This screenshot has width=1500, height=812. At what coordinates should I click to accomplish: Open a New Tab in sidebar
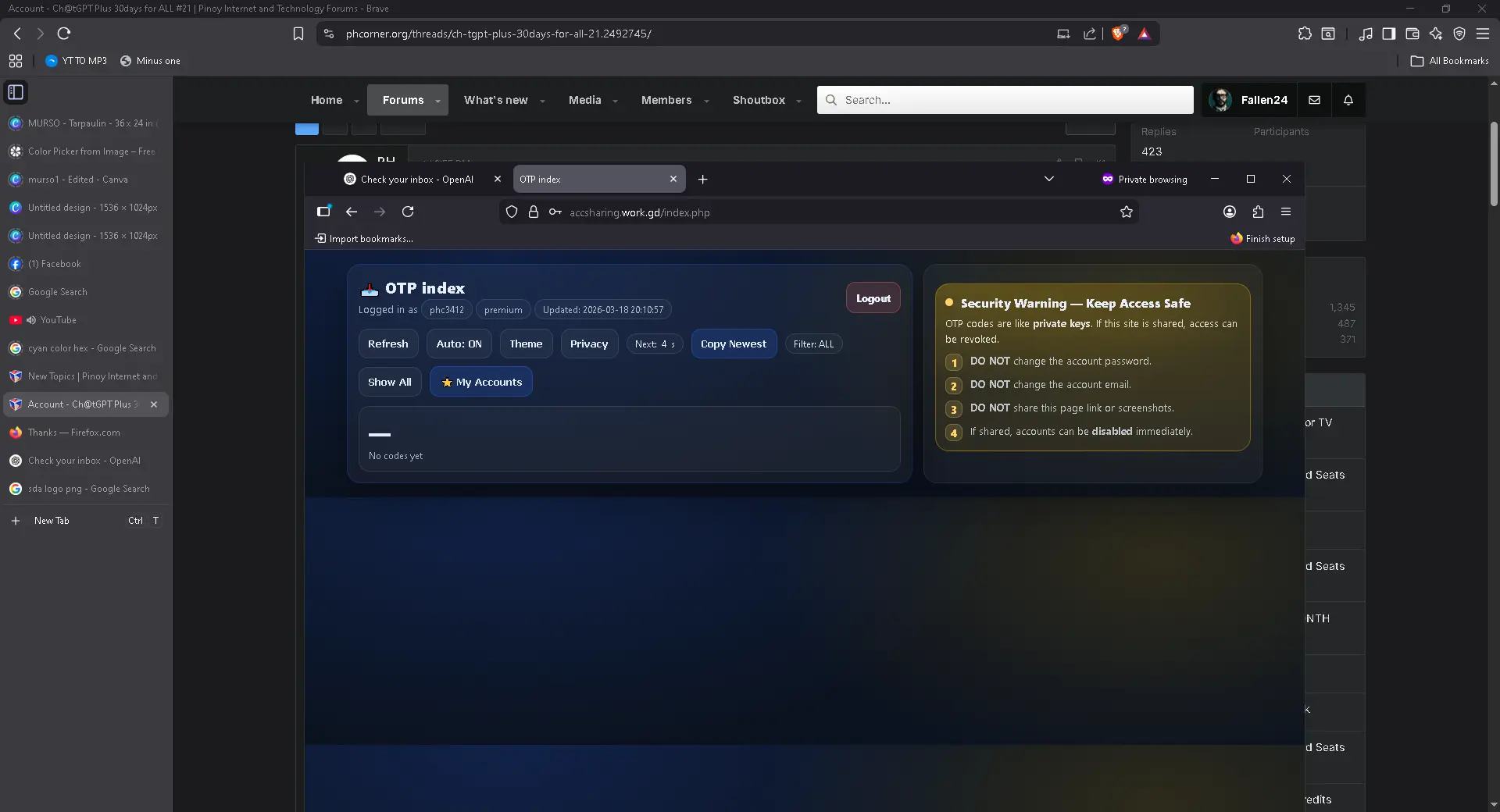tap(84, 521)
